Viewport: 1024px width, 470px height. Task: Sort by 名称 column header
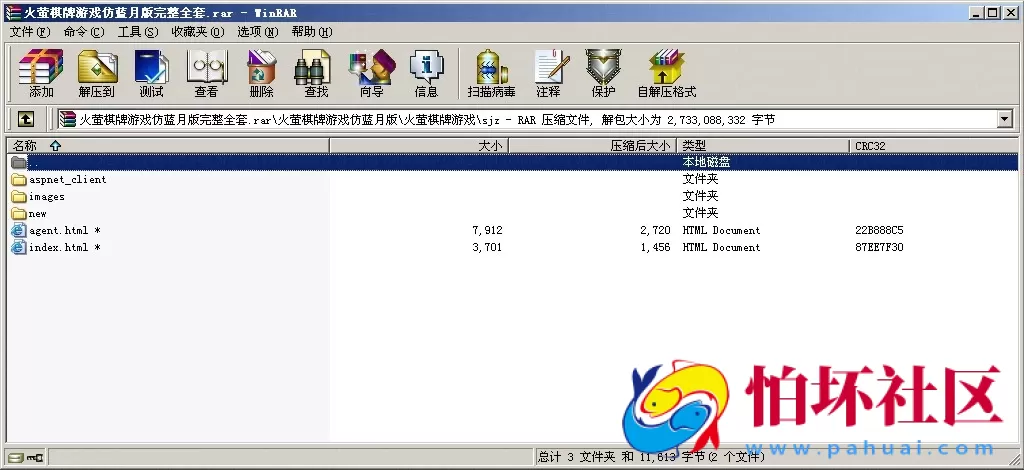(x=168, y=146)
